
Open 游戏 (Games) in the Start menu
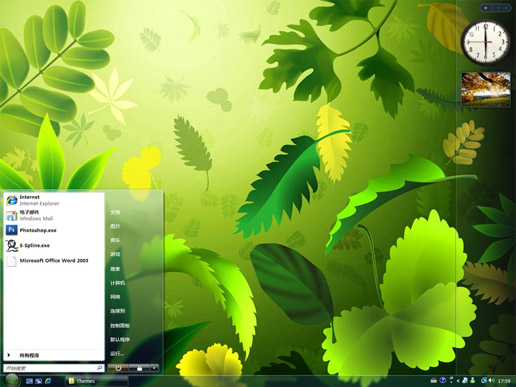tap(115, 254)
